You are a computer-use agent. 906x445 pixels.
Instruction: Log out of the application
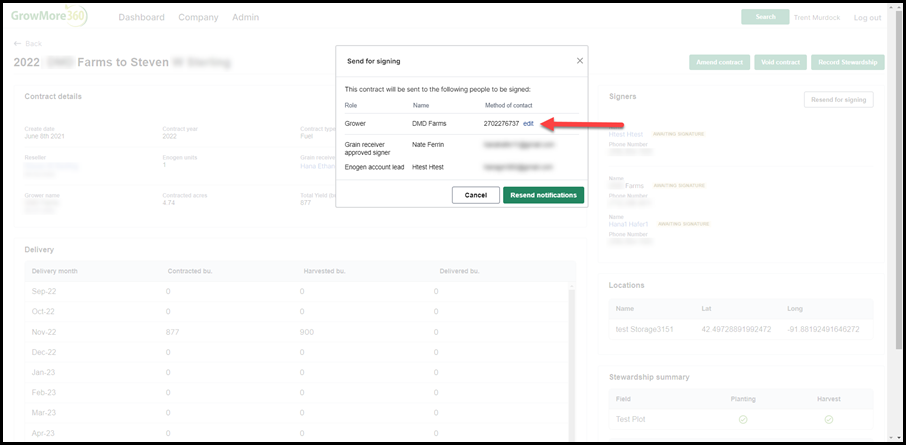[x=867, y=18]
